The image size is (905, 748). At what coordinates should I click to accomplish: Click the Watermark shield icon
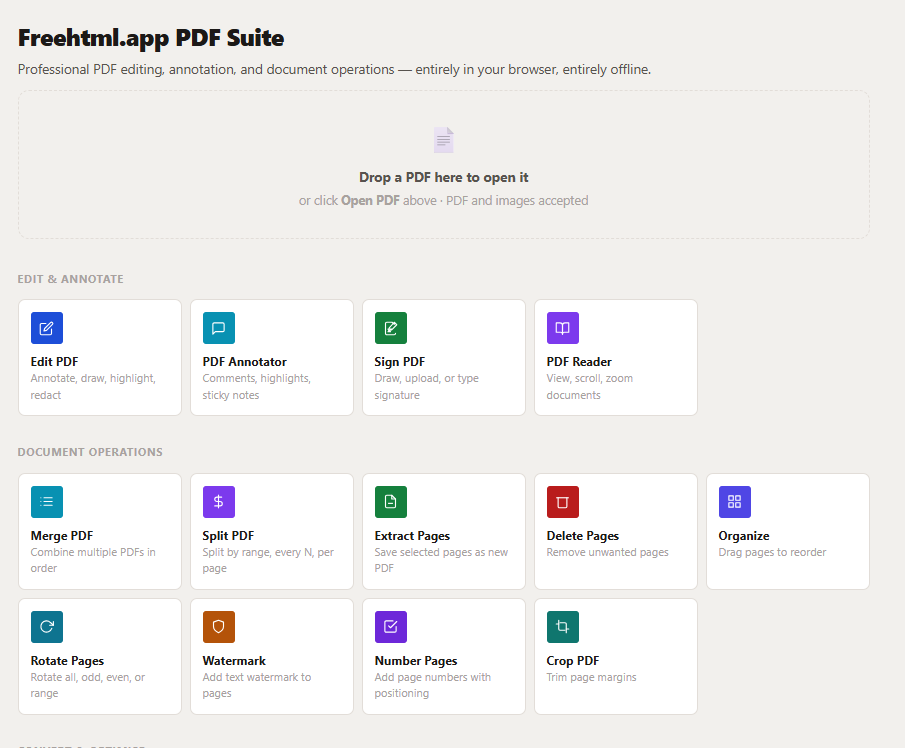218,626
